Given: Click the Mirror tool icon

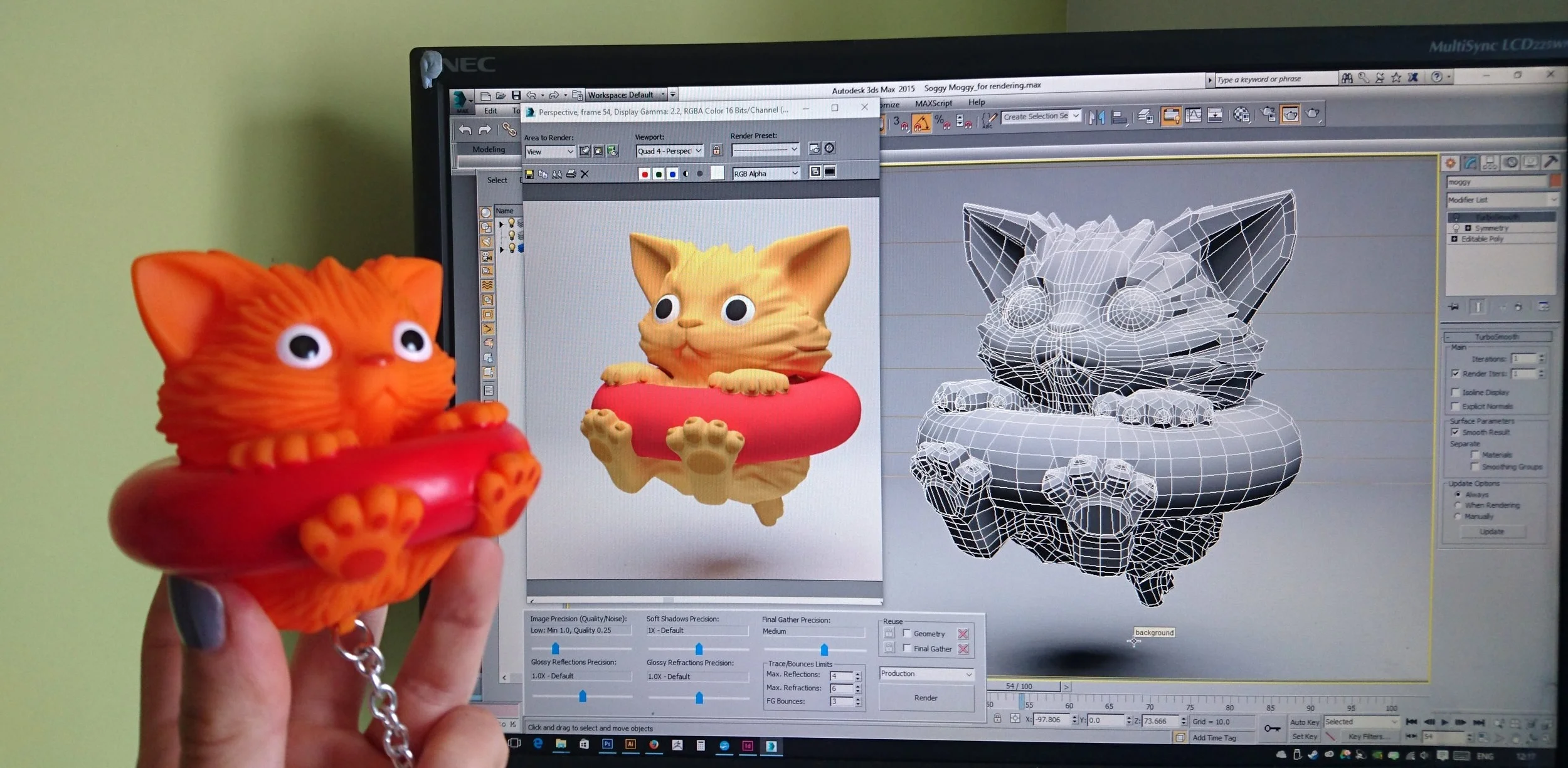Looking at the screenshot, I should 1096,117.
